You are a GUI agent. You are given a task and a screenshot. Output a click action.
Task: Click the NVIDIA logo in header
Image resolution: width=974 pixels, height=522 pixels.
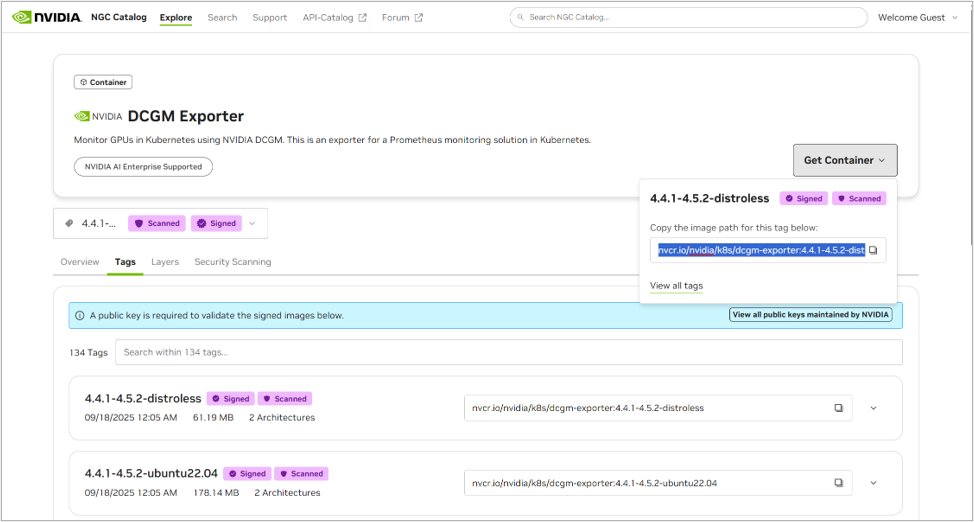(x=48, y=17)
